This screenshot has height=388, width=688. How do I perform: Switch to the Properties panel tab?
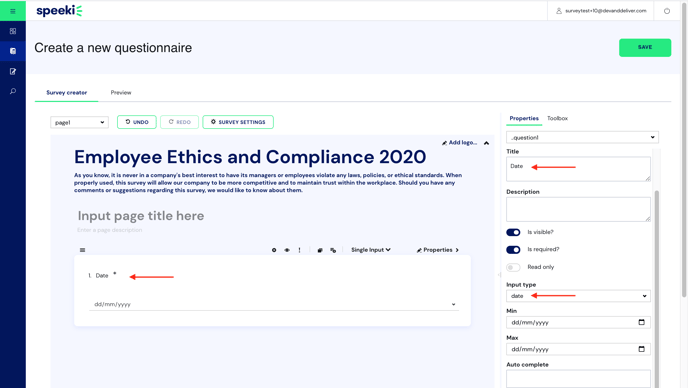[x=524, y=119]
